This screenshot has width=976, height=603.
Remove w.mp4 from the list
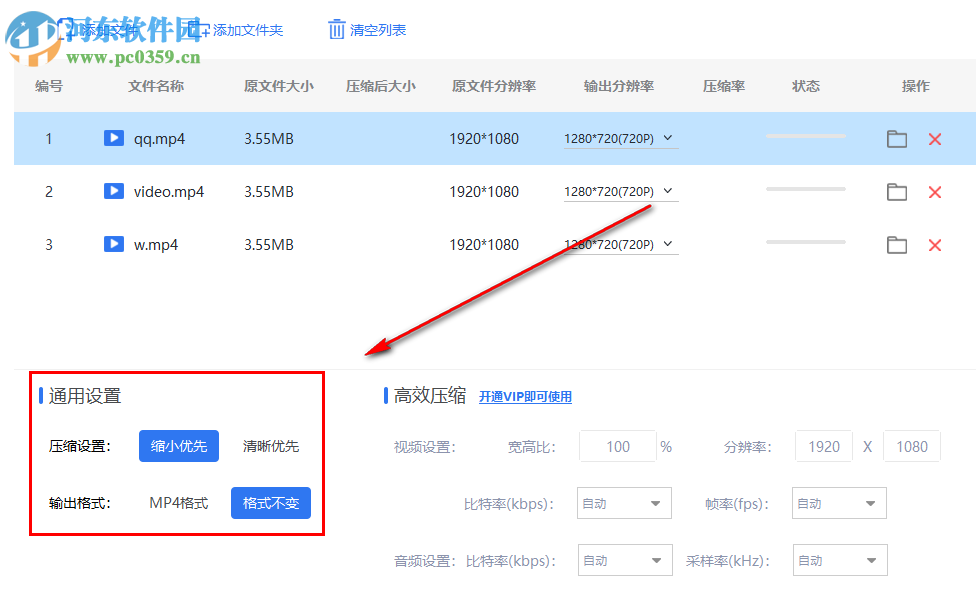935,244
